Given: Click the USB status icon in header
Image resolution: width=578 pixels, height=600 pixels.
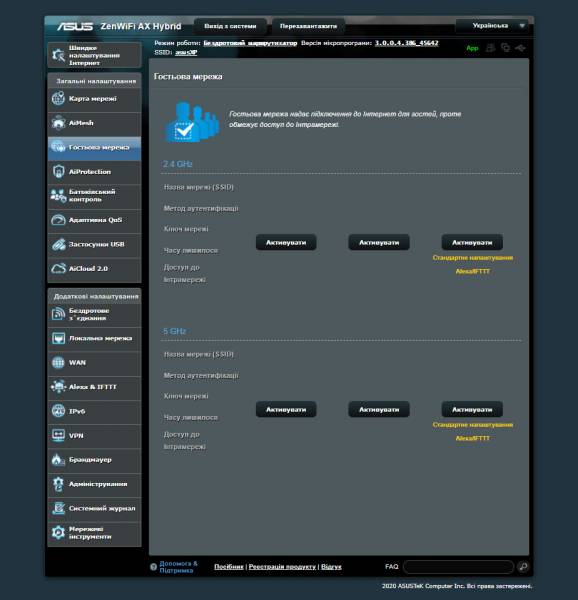Looking at the screenshot, I should point(520,48).
